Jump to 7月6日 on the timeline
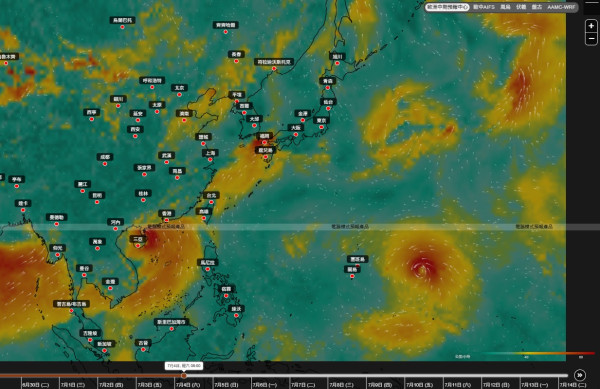Viewport: 600px width, 389px height. 264,385
